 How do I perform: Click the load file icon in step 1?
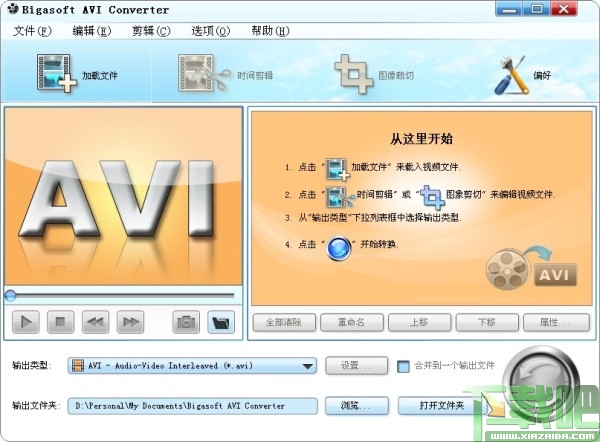click(337, 169)
